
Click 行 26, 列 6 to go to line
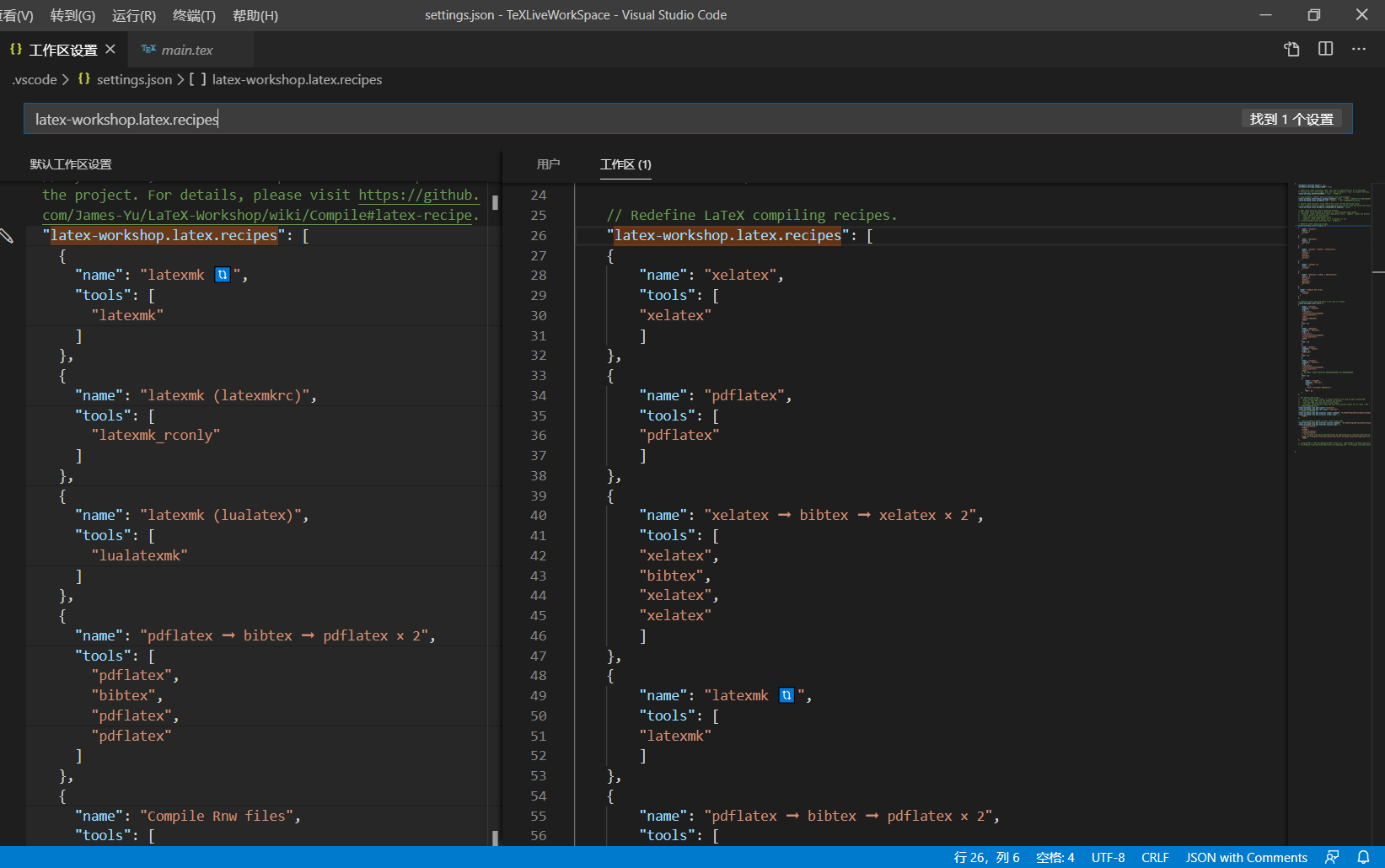pyautogui.click(x=985, y=857)
